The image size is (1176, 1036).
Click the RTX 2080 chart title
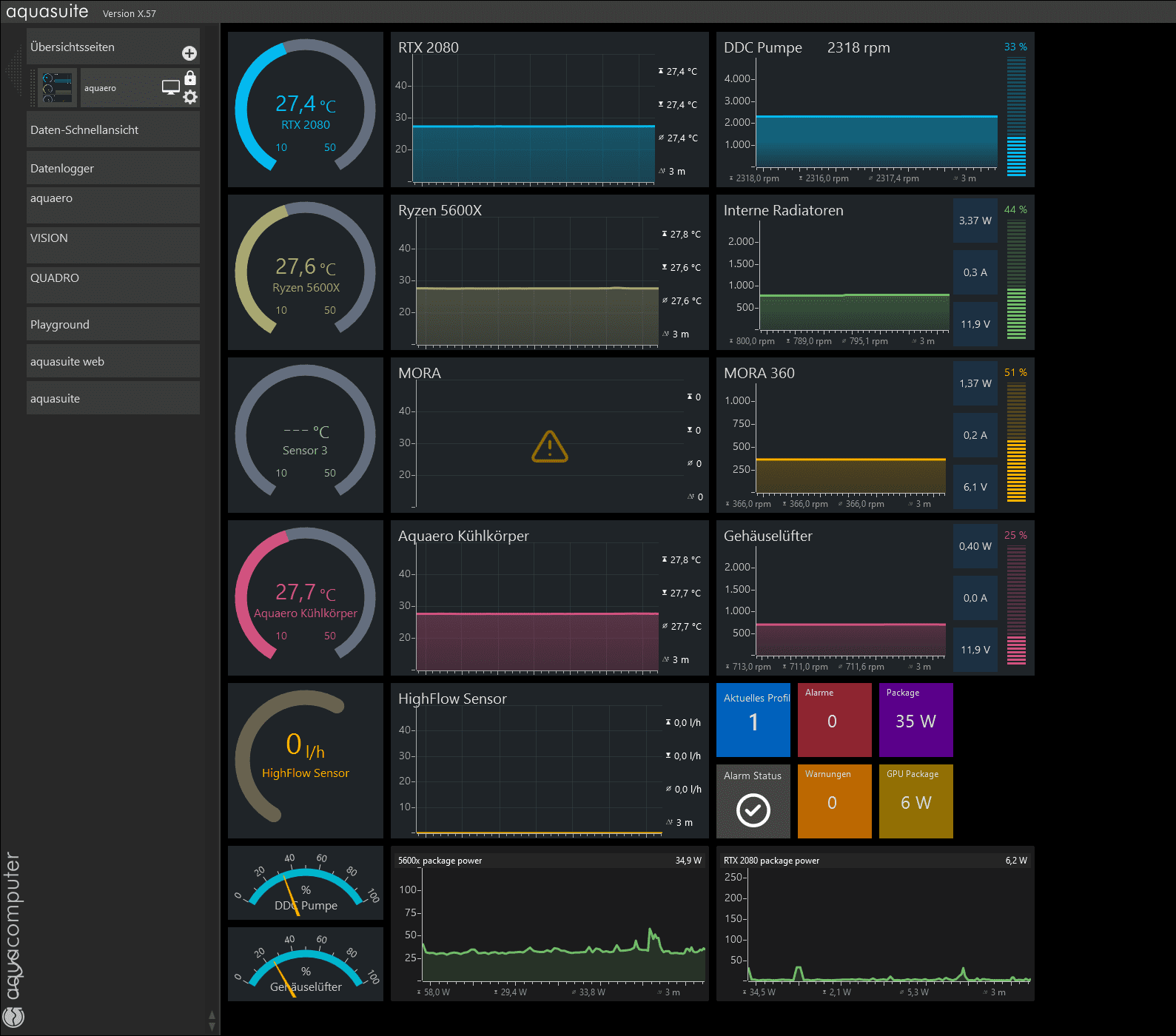tap(429, 47)
